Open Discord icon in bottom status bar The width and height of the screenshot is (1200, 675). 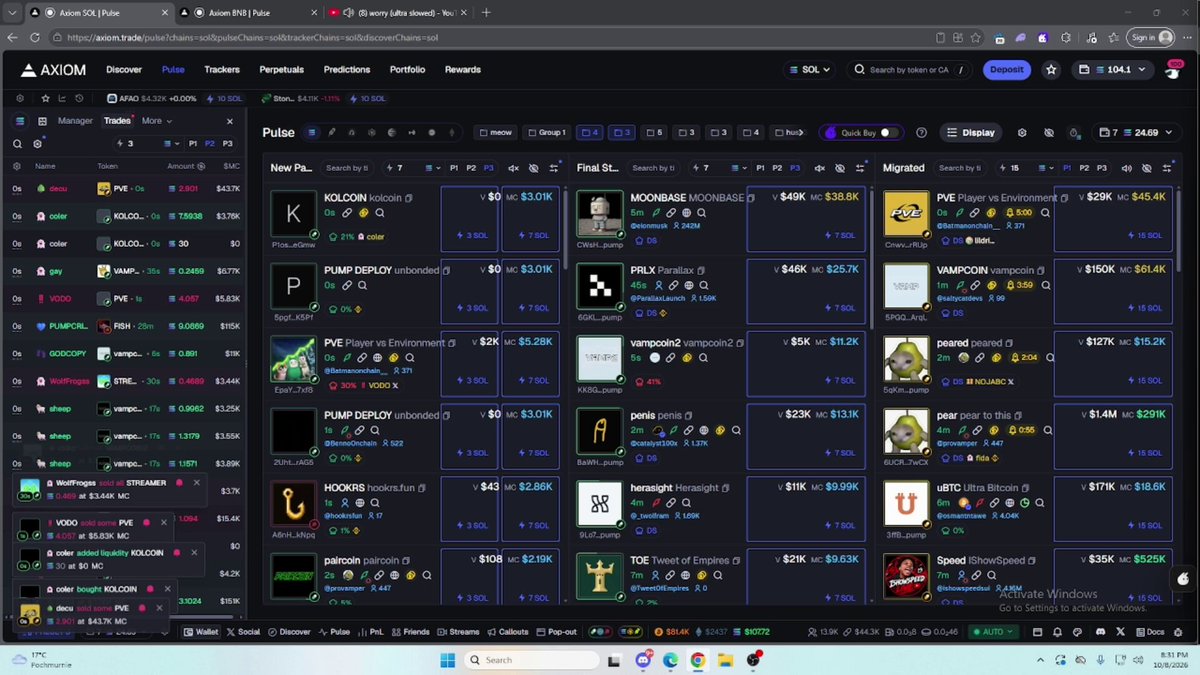tap(1100, 632)
